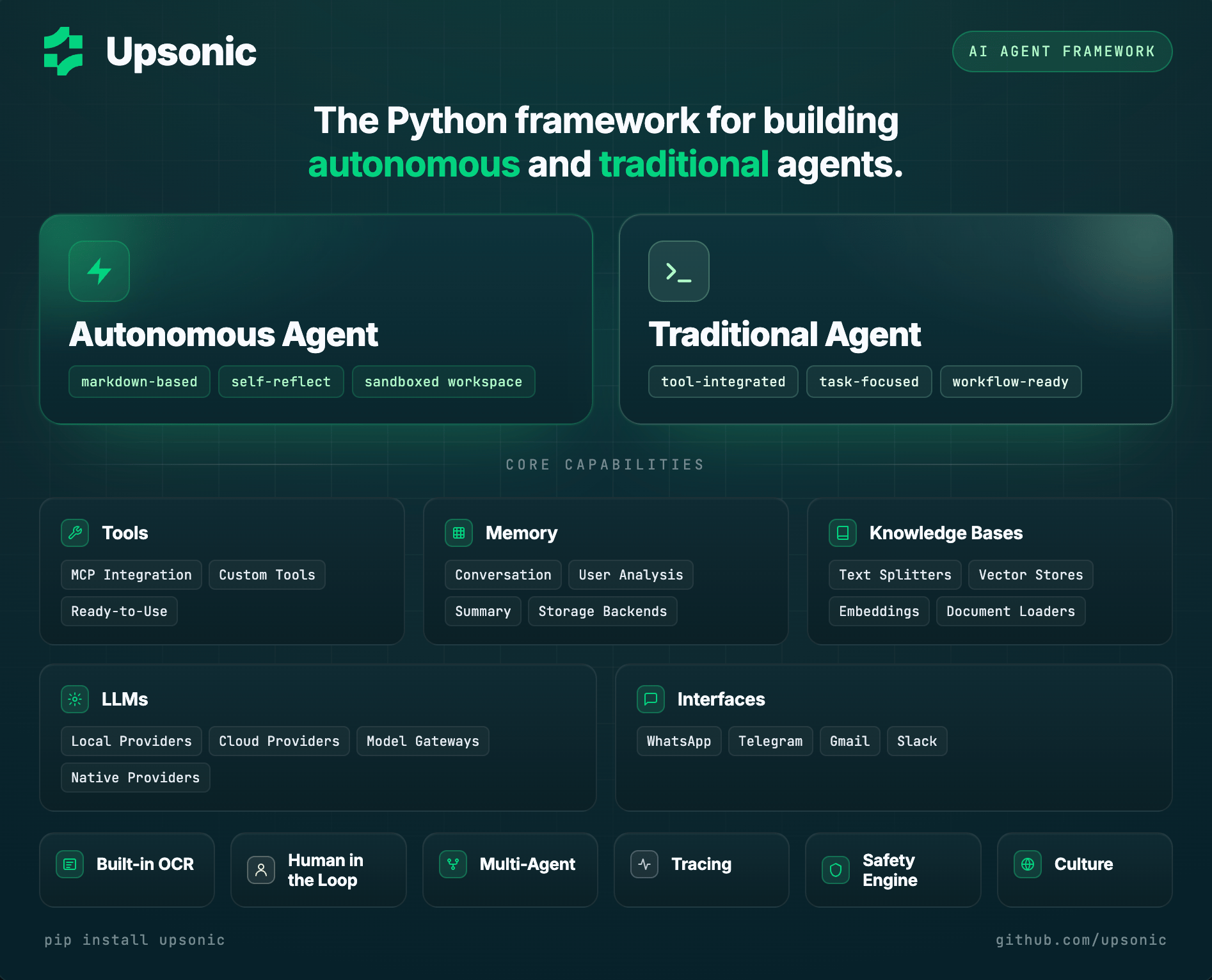Click the AI AGENT FRAMEWORK badge

(x=1062, y=51)
